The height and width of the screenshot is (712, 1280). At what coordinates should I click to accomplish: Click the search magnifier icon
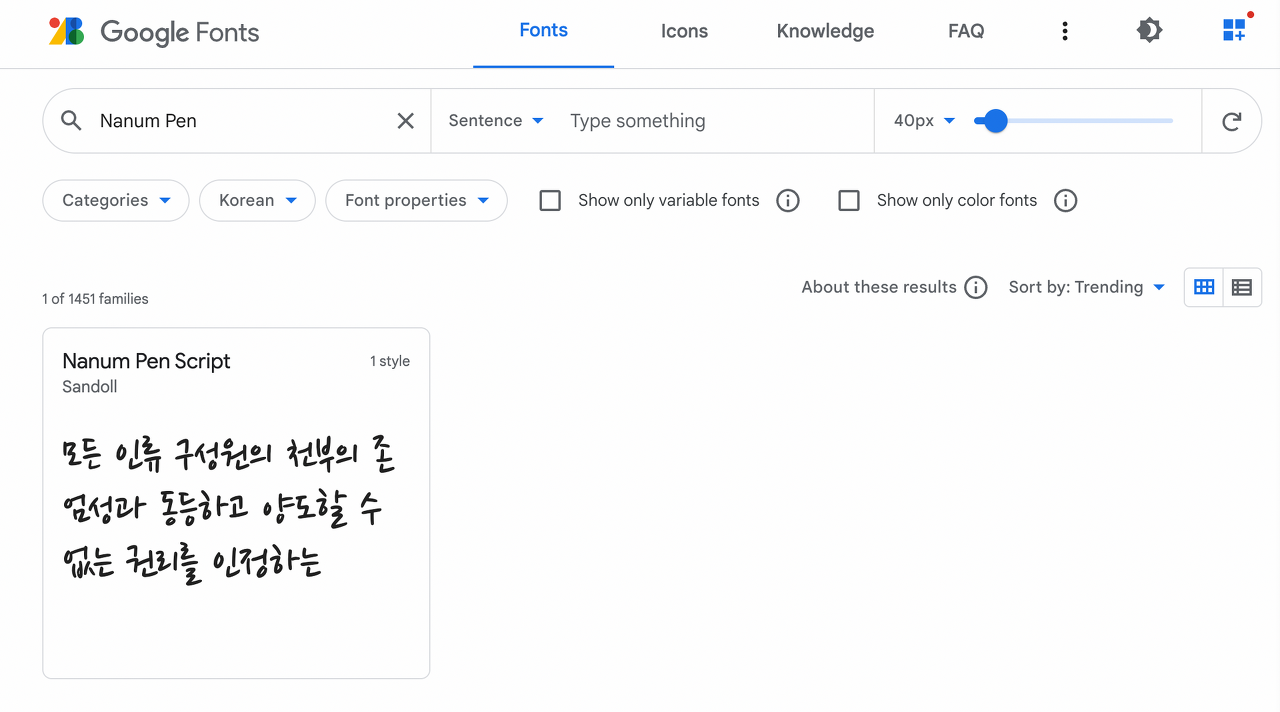71,121
